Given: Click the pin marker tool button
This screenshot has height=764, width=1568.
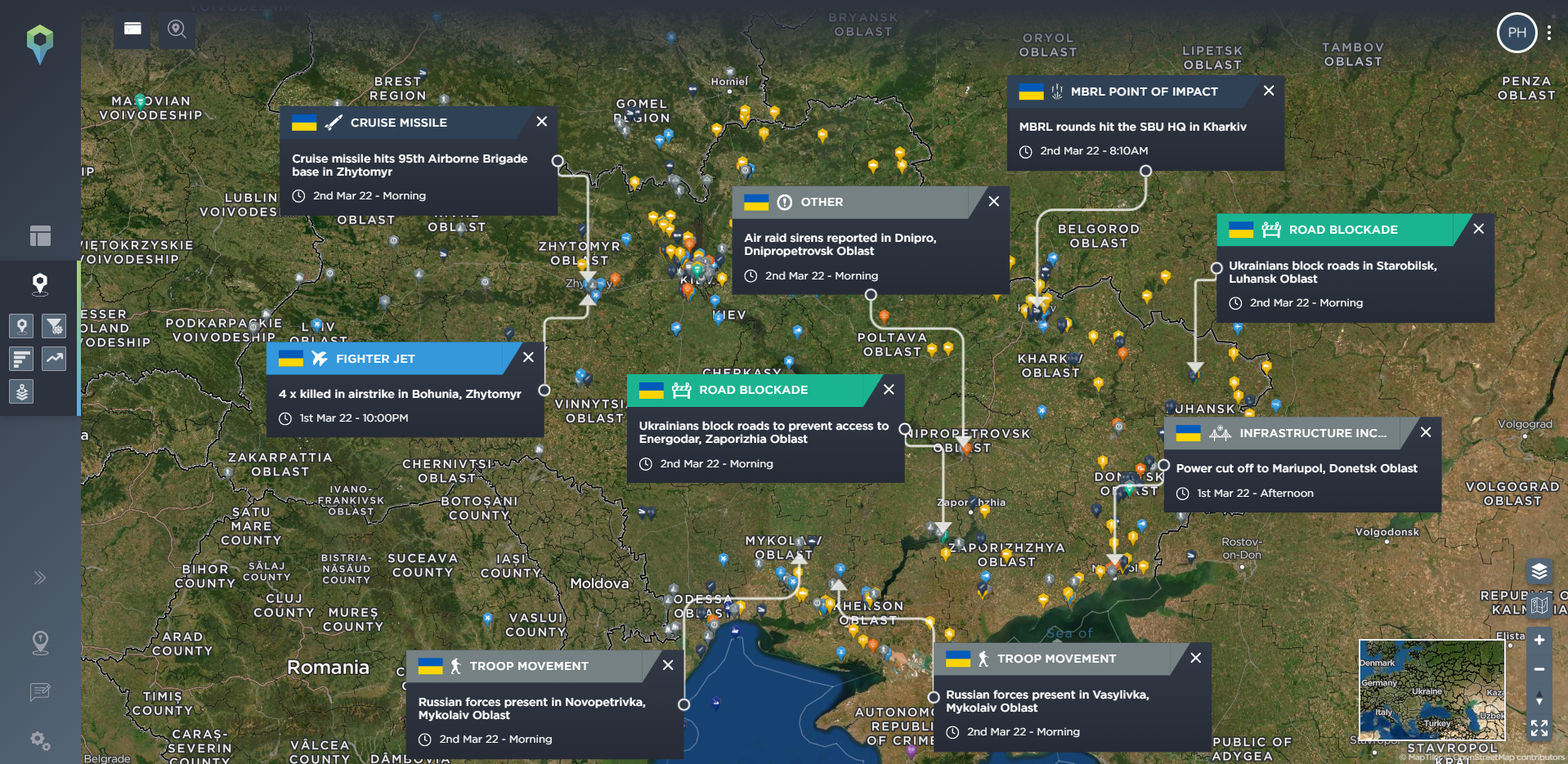Looking at the screenshot, I should click(22, 326).
